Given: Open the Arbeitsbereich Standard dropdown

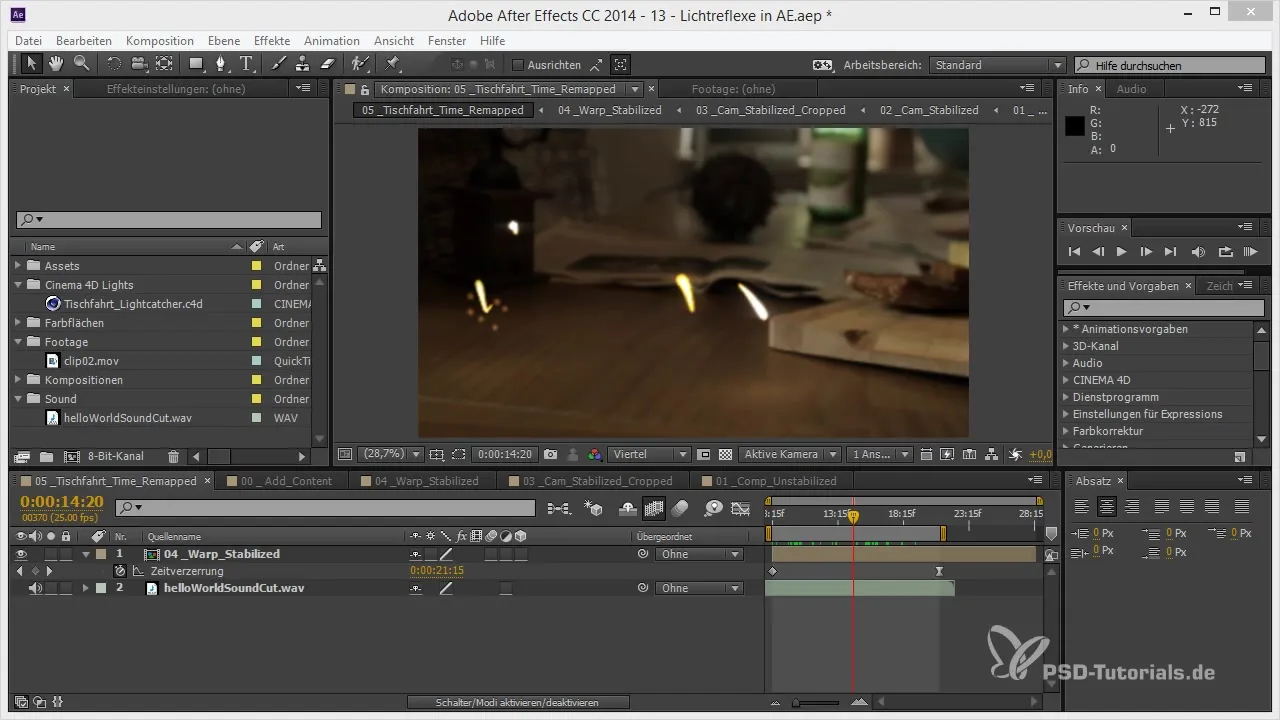Looking at the screenshot, I should [997, 65].
